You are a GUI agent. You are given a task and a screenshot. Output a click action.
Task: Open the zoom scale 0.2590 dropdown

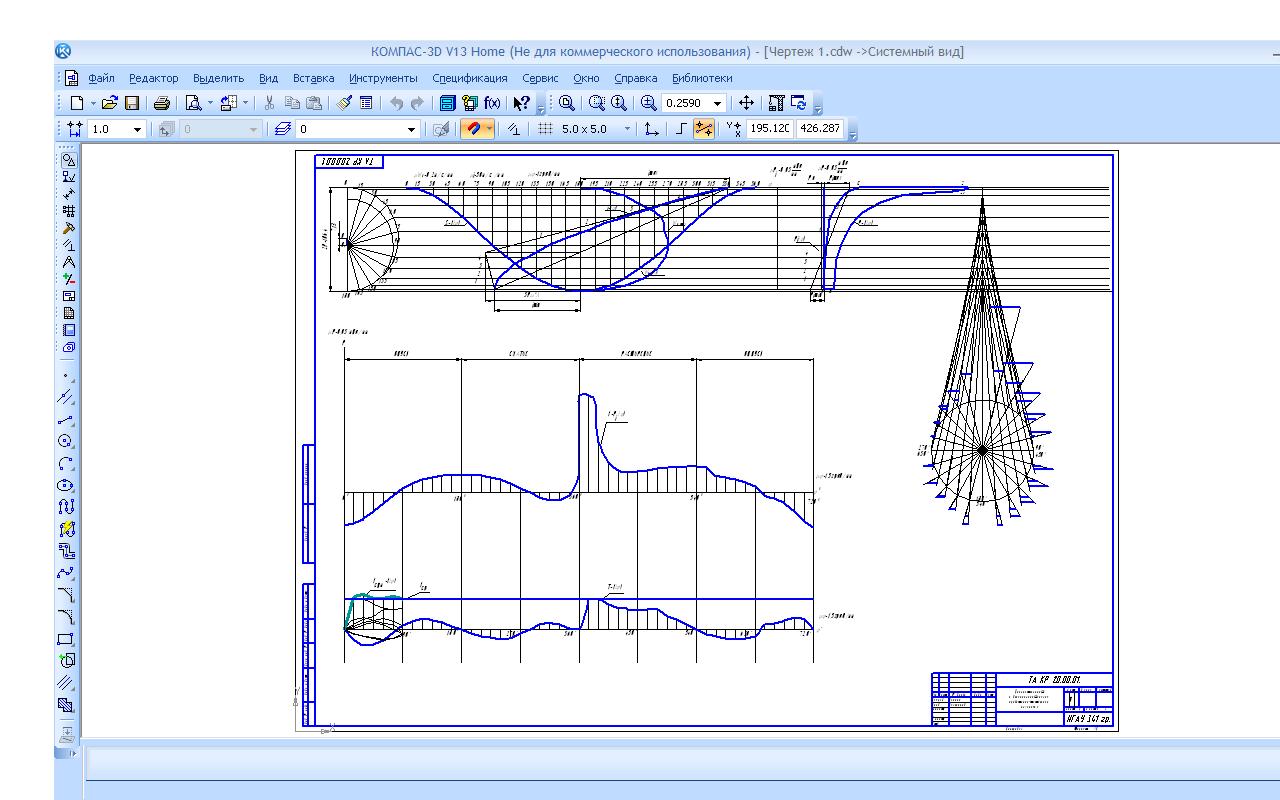(717, 103)
